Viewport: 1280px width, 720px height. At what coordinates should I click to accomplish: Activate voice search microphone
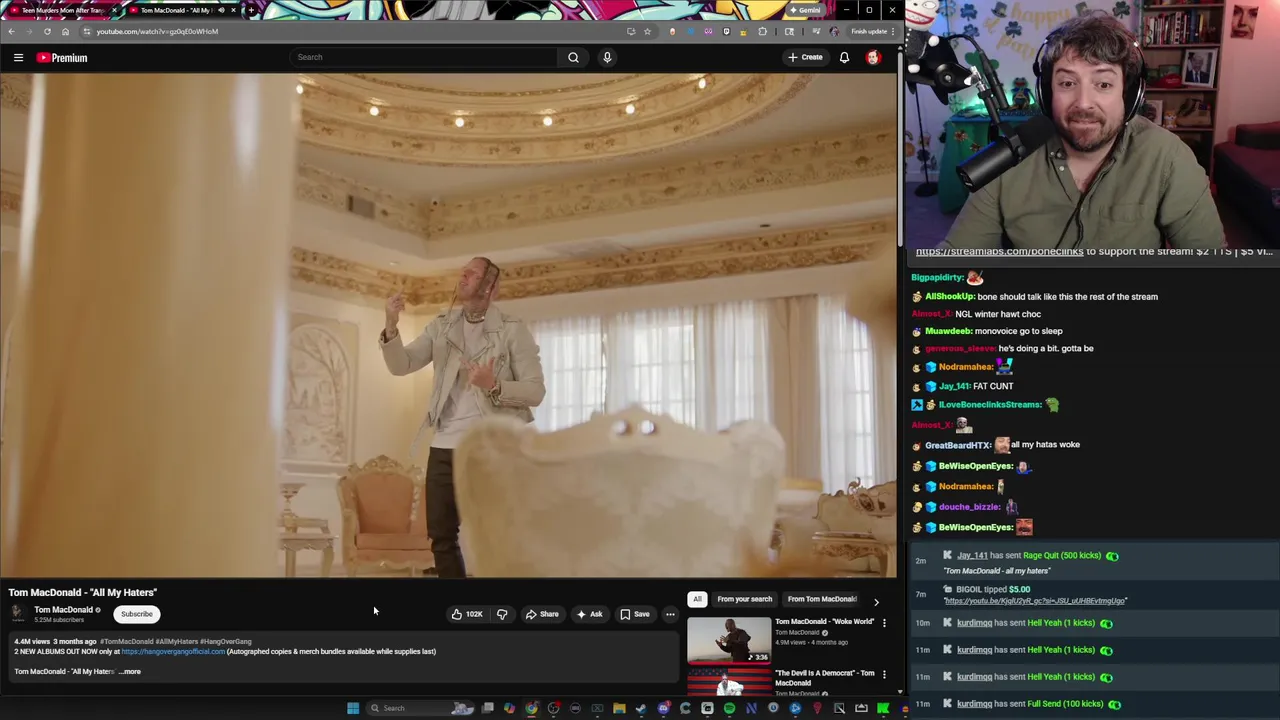coord(607,57)
